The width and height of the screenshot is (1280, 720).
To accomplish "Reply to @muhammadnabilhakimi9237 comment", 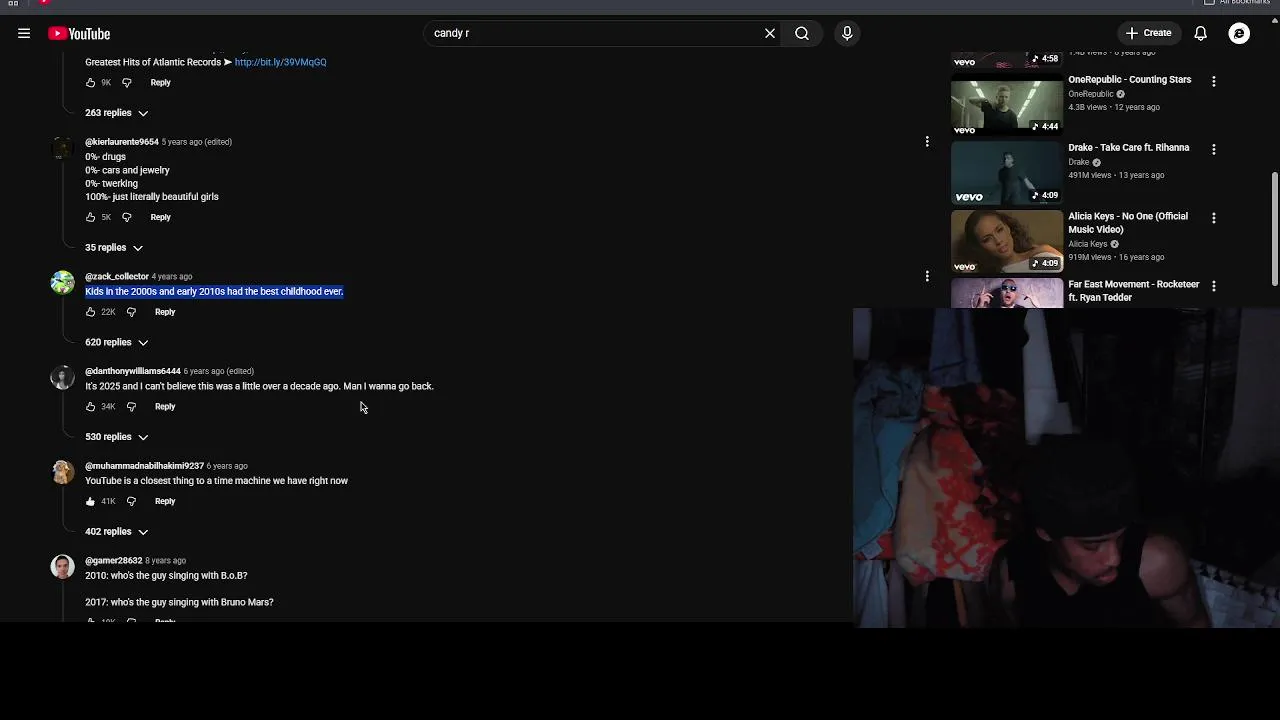I will [165, 501].
